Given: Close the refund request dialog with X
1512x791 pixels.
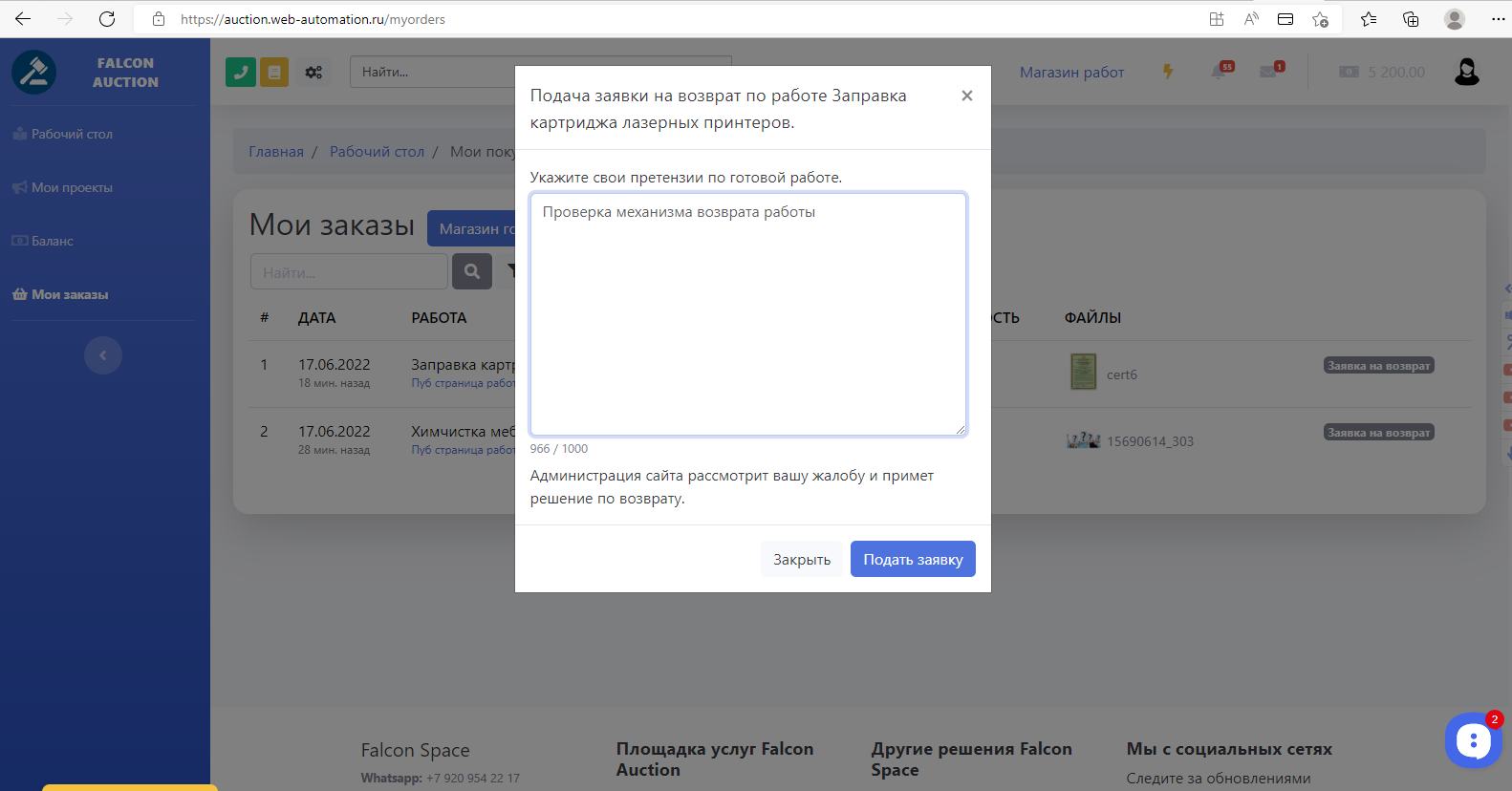Looking at the screenshot, I should coord(967,96).
